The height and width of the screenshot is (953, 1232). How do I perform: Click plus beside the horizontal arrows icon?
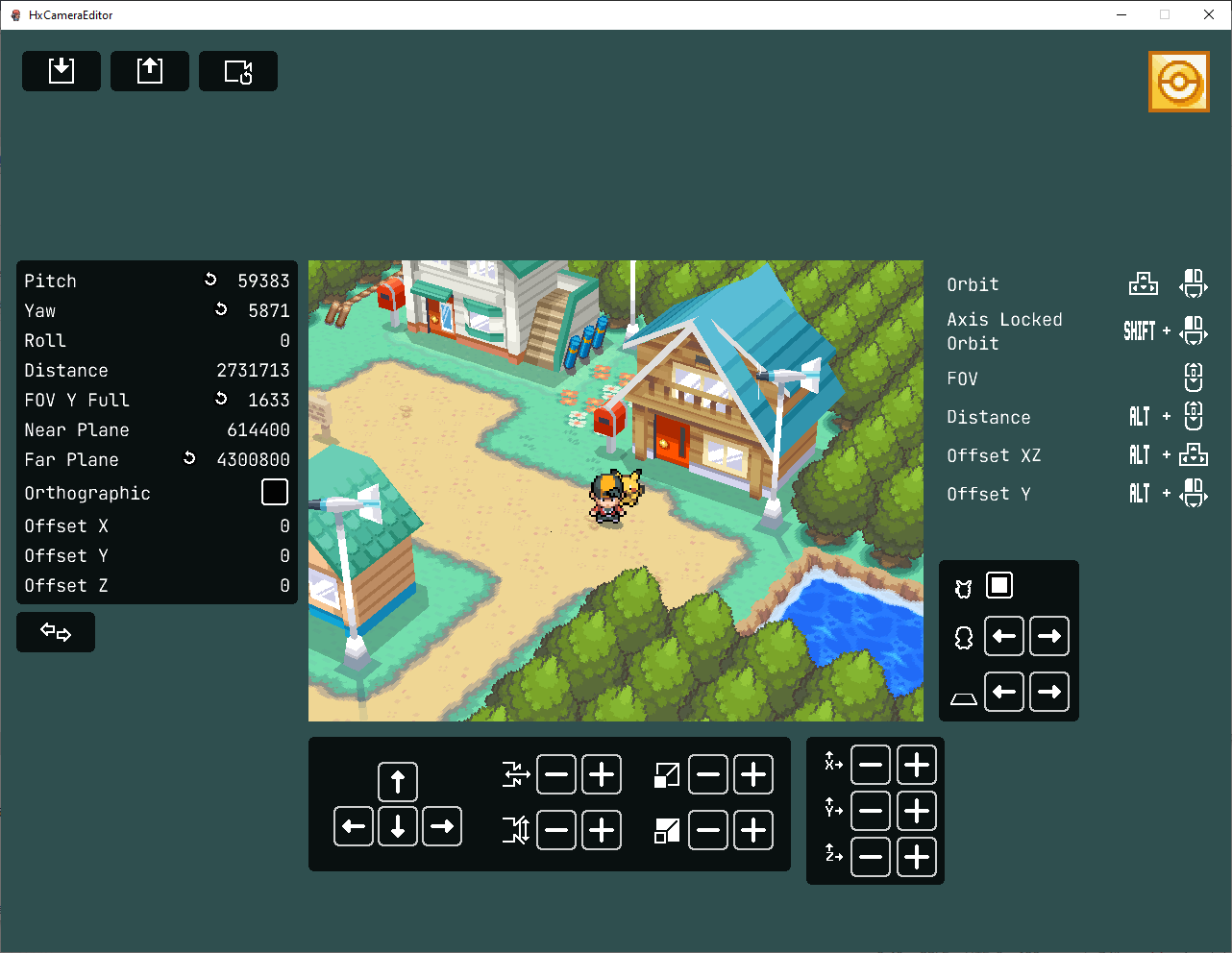602,774
